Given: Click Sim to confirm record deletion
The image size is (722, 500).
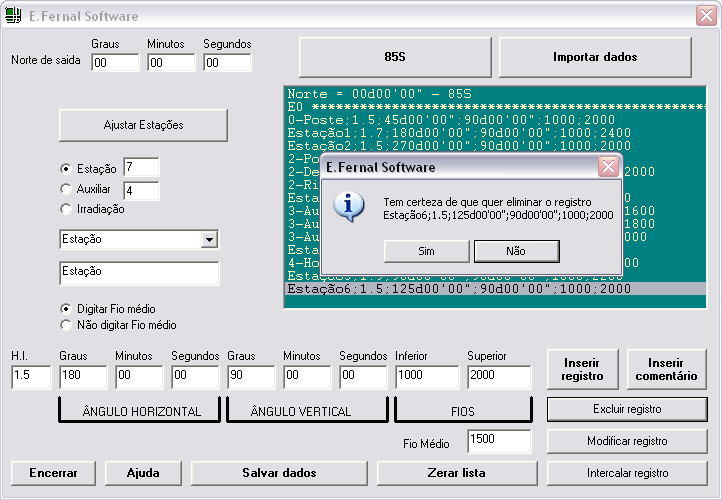Looking at the screenshot, I should (426, 251).
